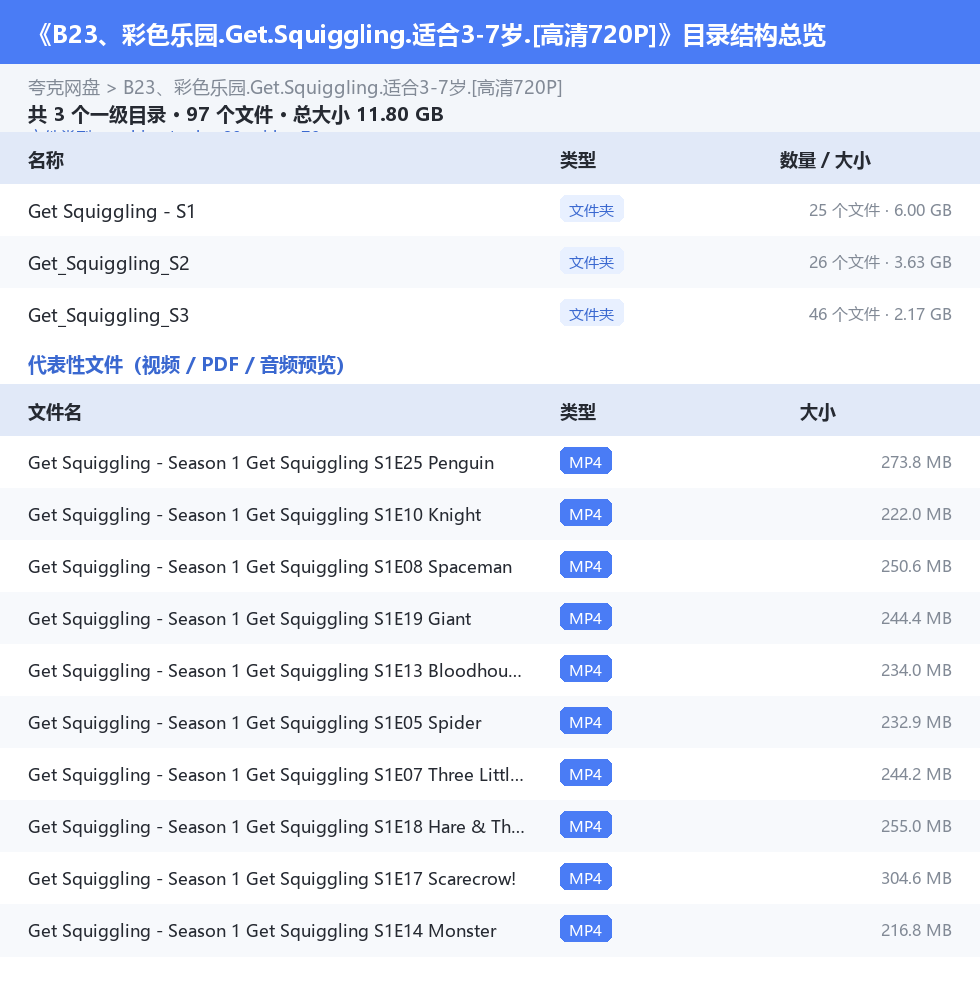Click the MP4 badge for S1E14 Monster
The height and width of the screenshot is (988, 980).
(585, 930)
